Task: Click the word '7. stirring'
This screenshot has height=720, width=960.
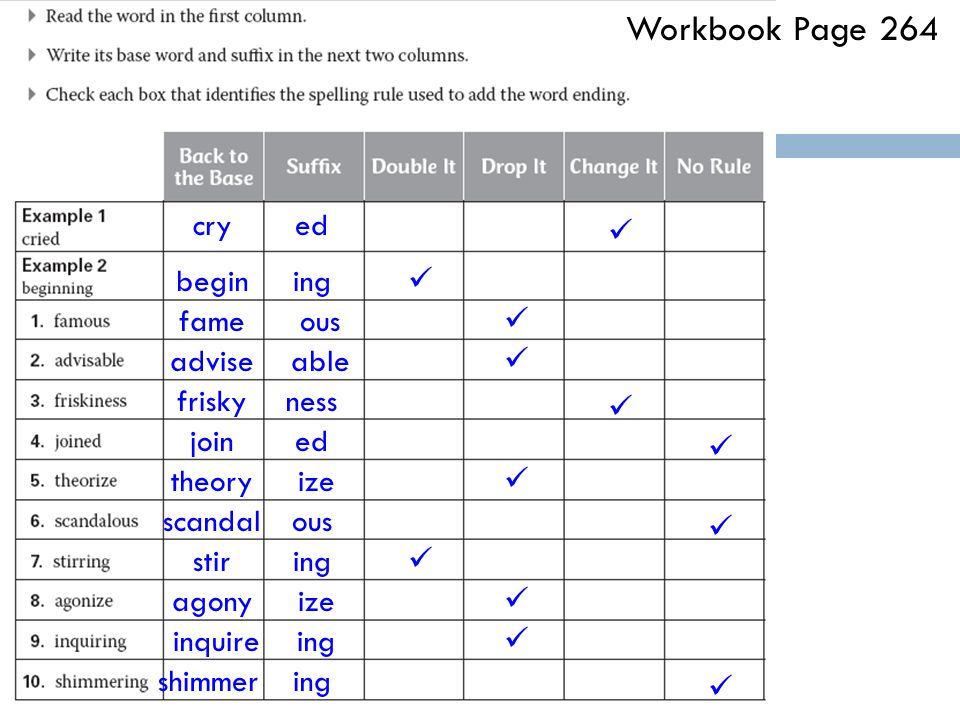Action: coord(70,561)
